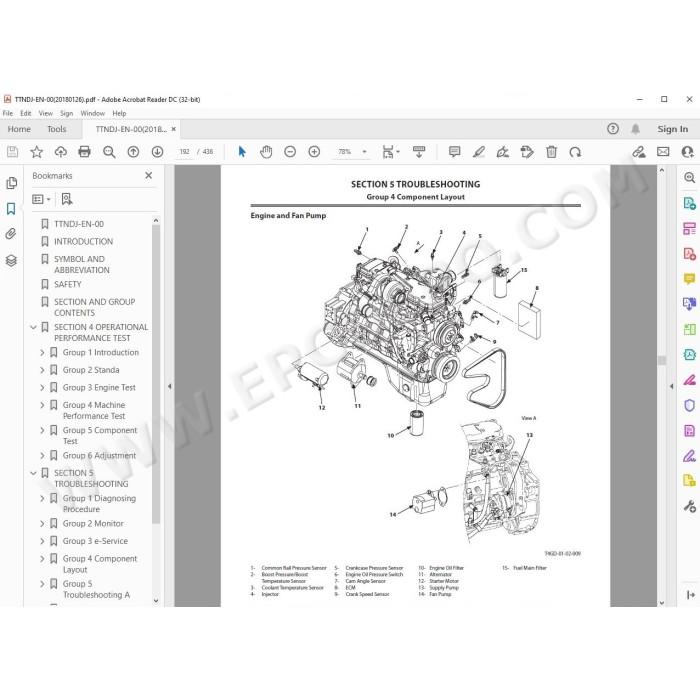Viewport: 700px width, 700px height.
Task: Open the Window menu
Action: [92, 113]
